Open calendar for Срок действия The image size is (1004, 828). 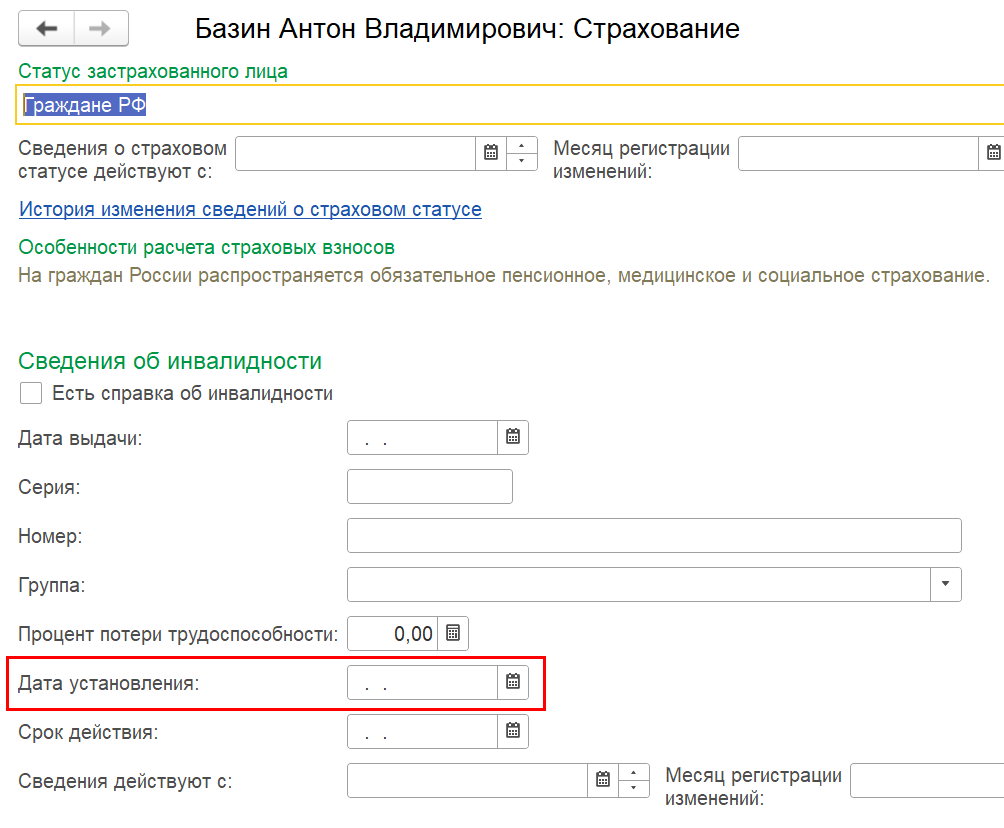click(x=513, y=731)
